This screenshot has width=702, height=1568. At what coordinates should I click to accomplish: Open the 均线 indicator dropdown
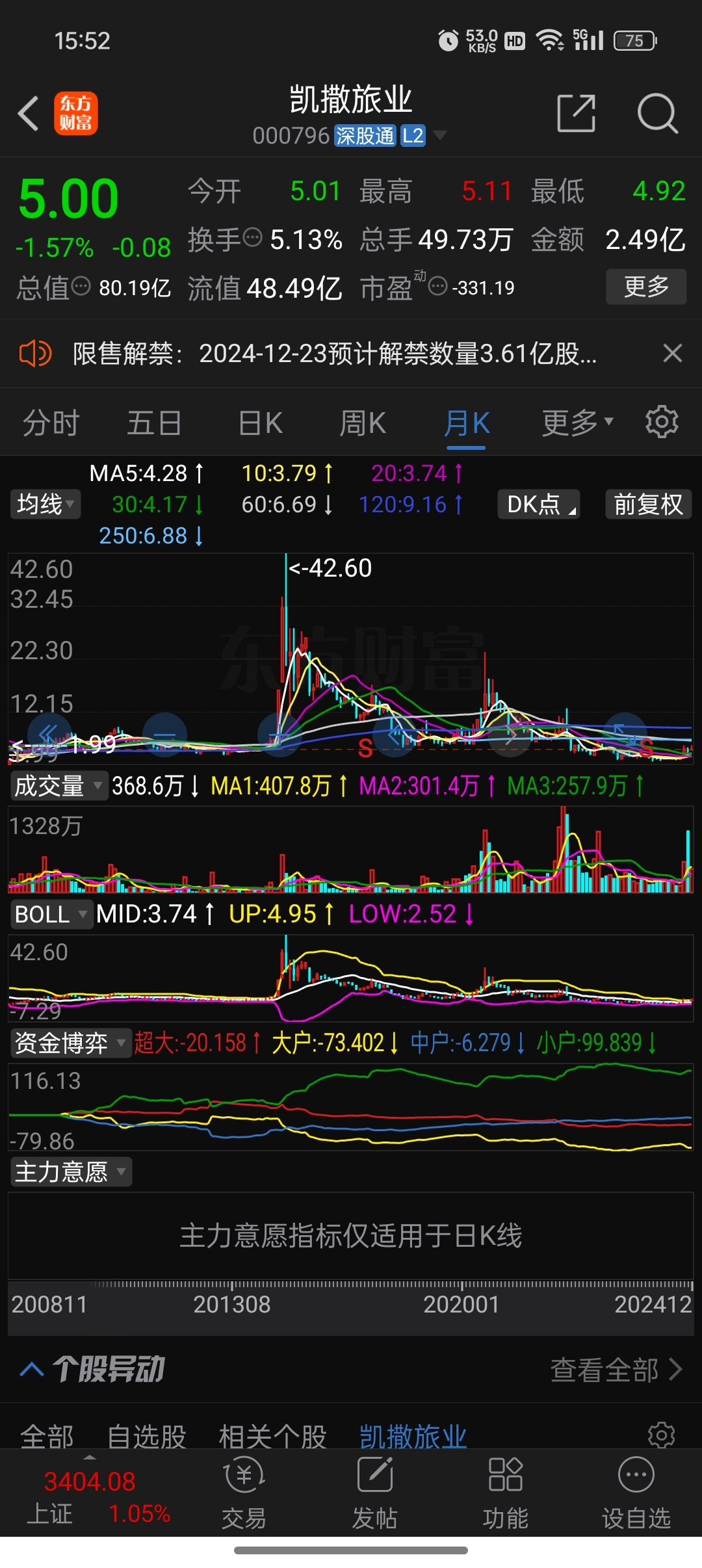click(45, 504)
